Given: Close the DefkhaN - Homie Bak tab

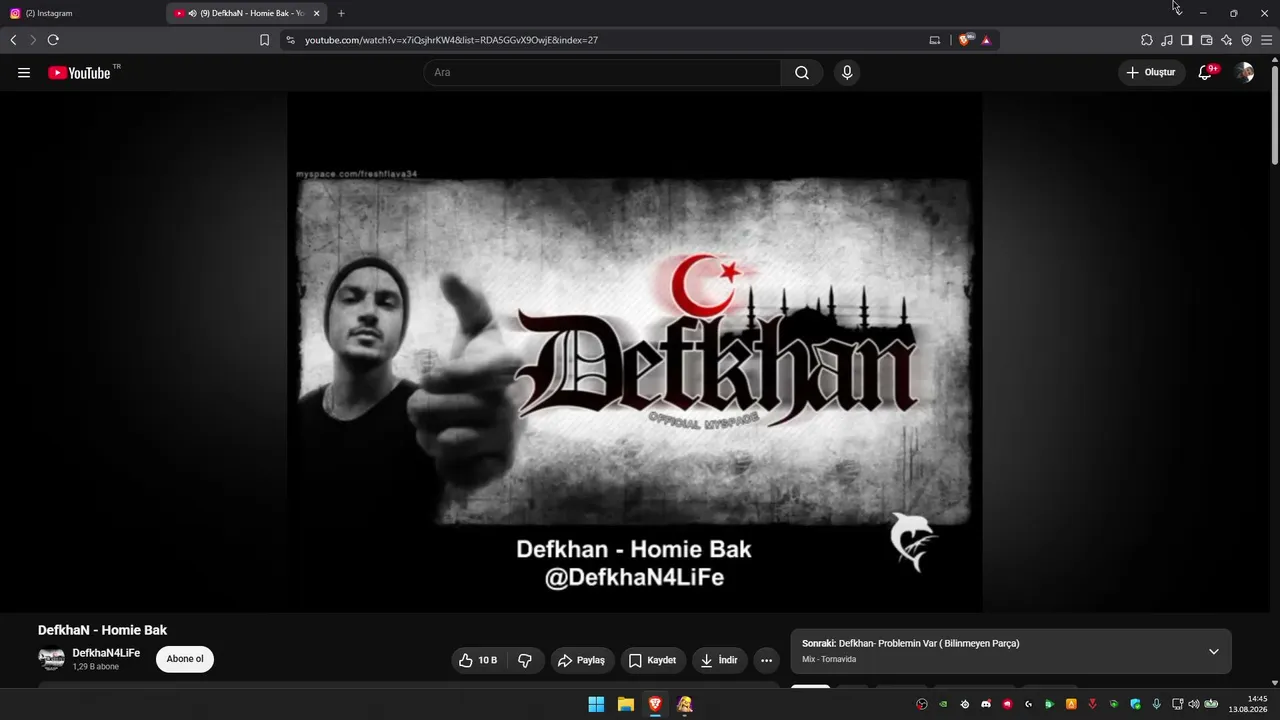Looking at the screenshot, I should point(316,13).
